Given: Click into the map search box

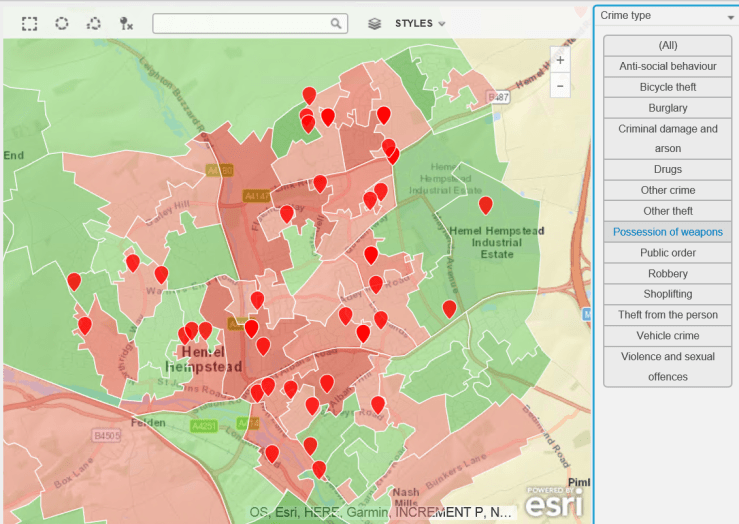Looking at the screenshot, I should 240,23.
